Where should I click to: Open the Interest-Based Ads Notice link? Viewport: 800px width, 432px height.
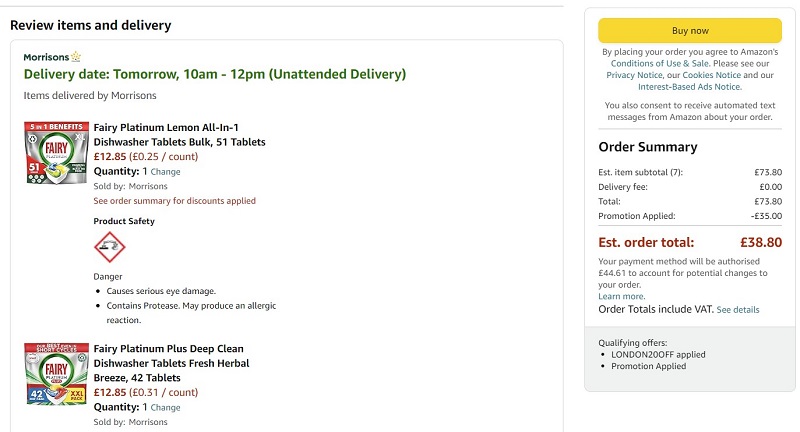pos(690,87)
